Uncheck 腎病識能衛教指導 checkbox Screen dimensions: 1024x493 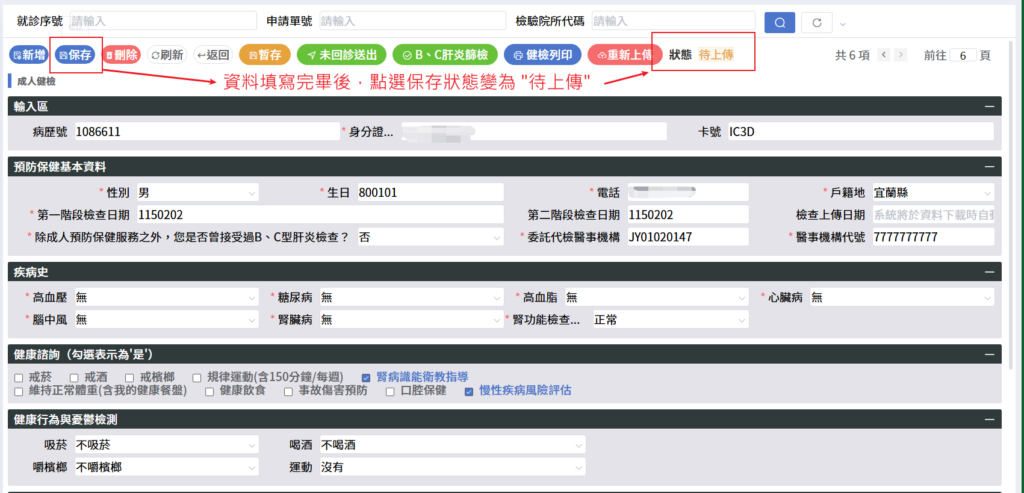[367, 377]
